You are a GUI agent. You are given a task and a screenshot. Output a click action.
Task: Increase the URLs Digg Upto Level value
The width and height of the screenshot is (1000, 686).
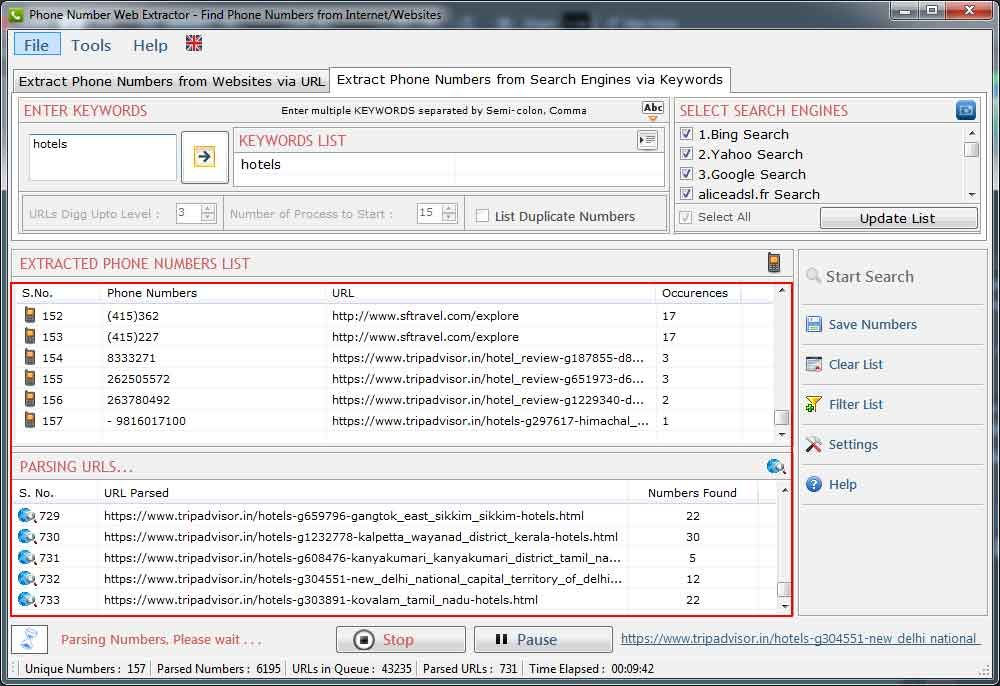pos(209,208)
